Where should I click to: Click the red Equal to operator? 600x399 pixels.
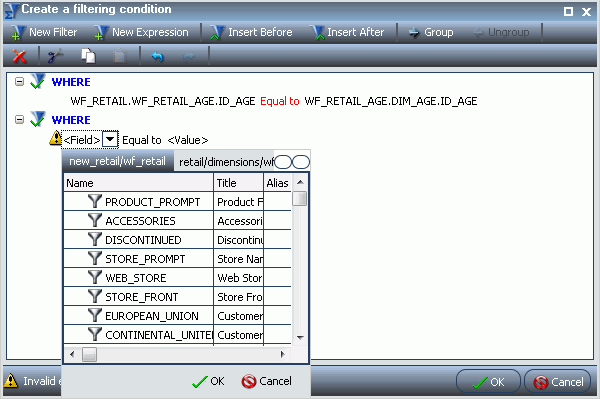pyautogui.click(x=280, y=101)
